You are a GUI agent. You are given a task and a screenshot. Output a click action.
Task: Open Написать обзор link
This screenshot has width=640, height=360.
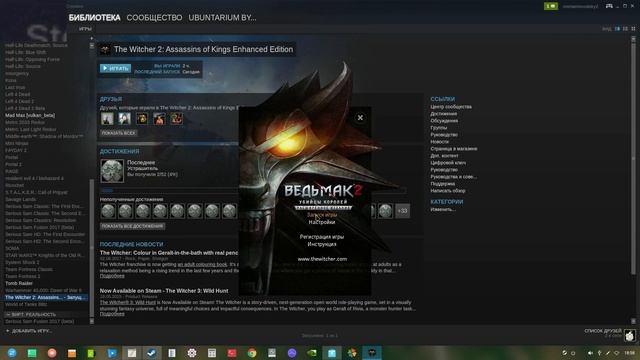tap(448, 191)
